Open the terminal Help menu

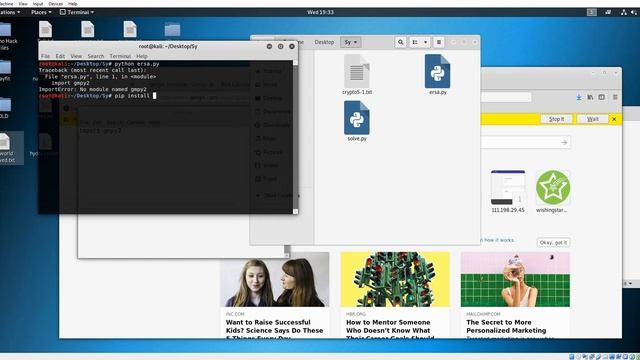[x=142, y=56]
